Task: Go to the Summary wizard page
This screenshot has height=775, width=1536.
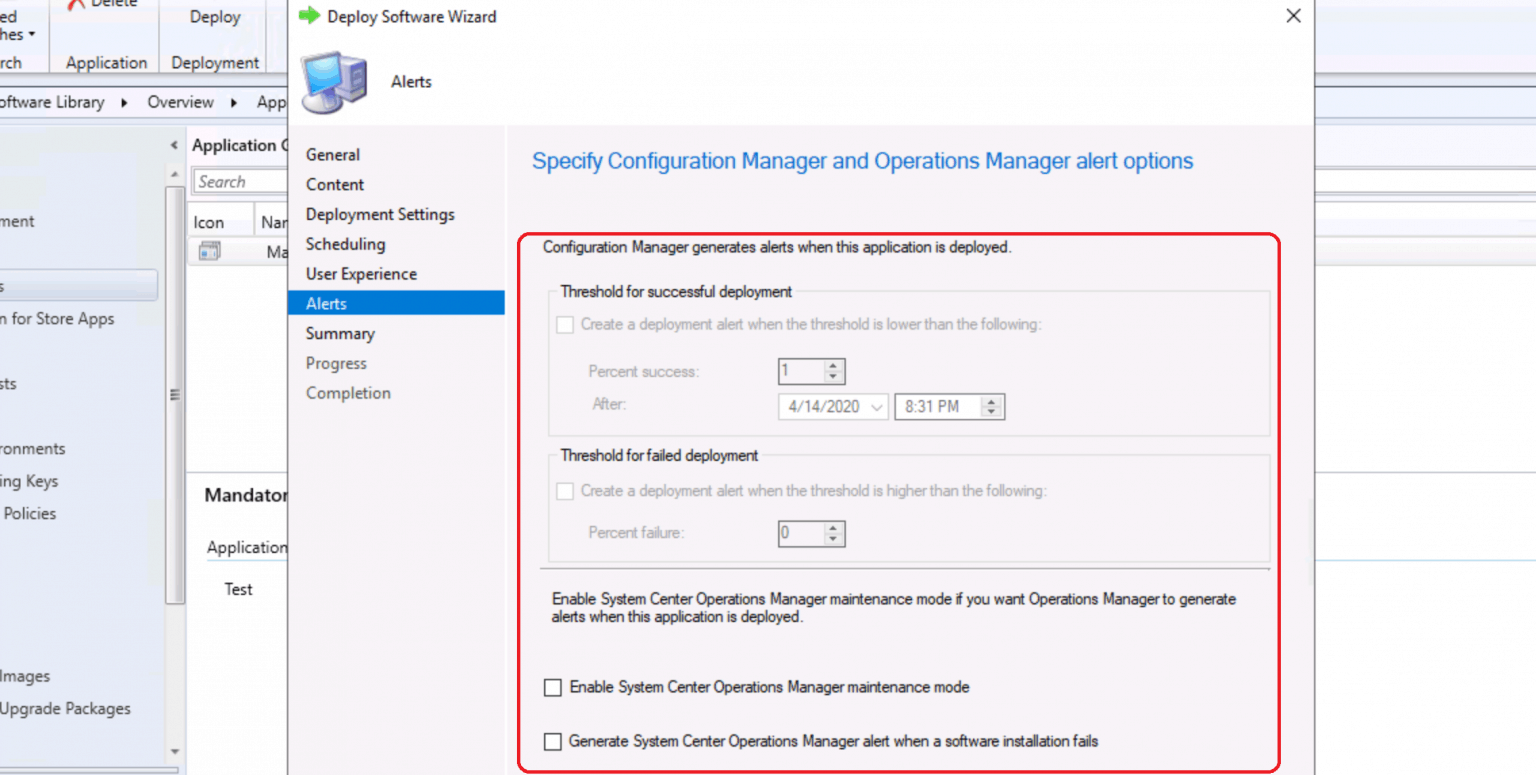Action: (340, 333)
